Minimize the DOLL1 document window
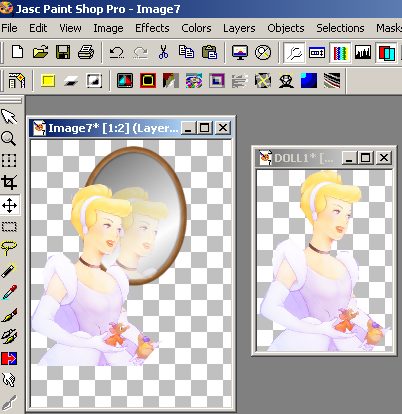This screenshot has width=402, height=414. 349,158
